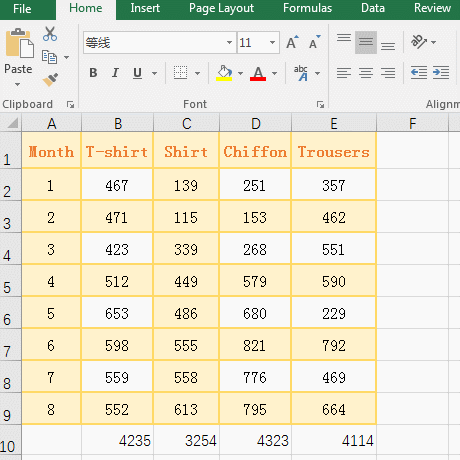Viewport: 460px width, 460px height.
Task: Expand the font color dropdown arrow
Action: 274,73
